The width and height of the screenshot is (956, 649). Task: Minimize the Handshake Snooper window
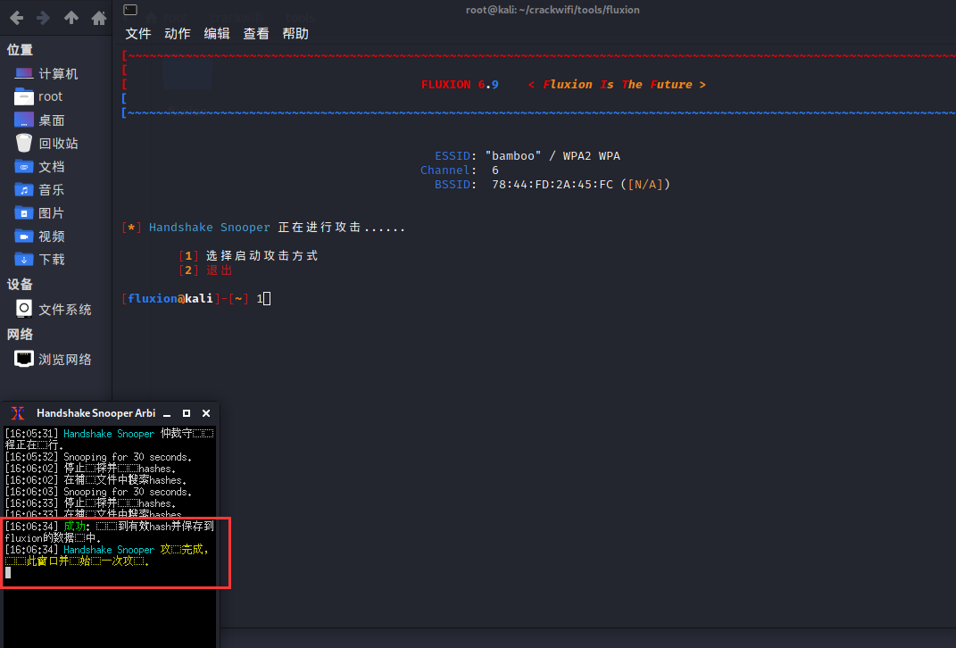[166, 414]
